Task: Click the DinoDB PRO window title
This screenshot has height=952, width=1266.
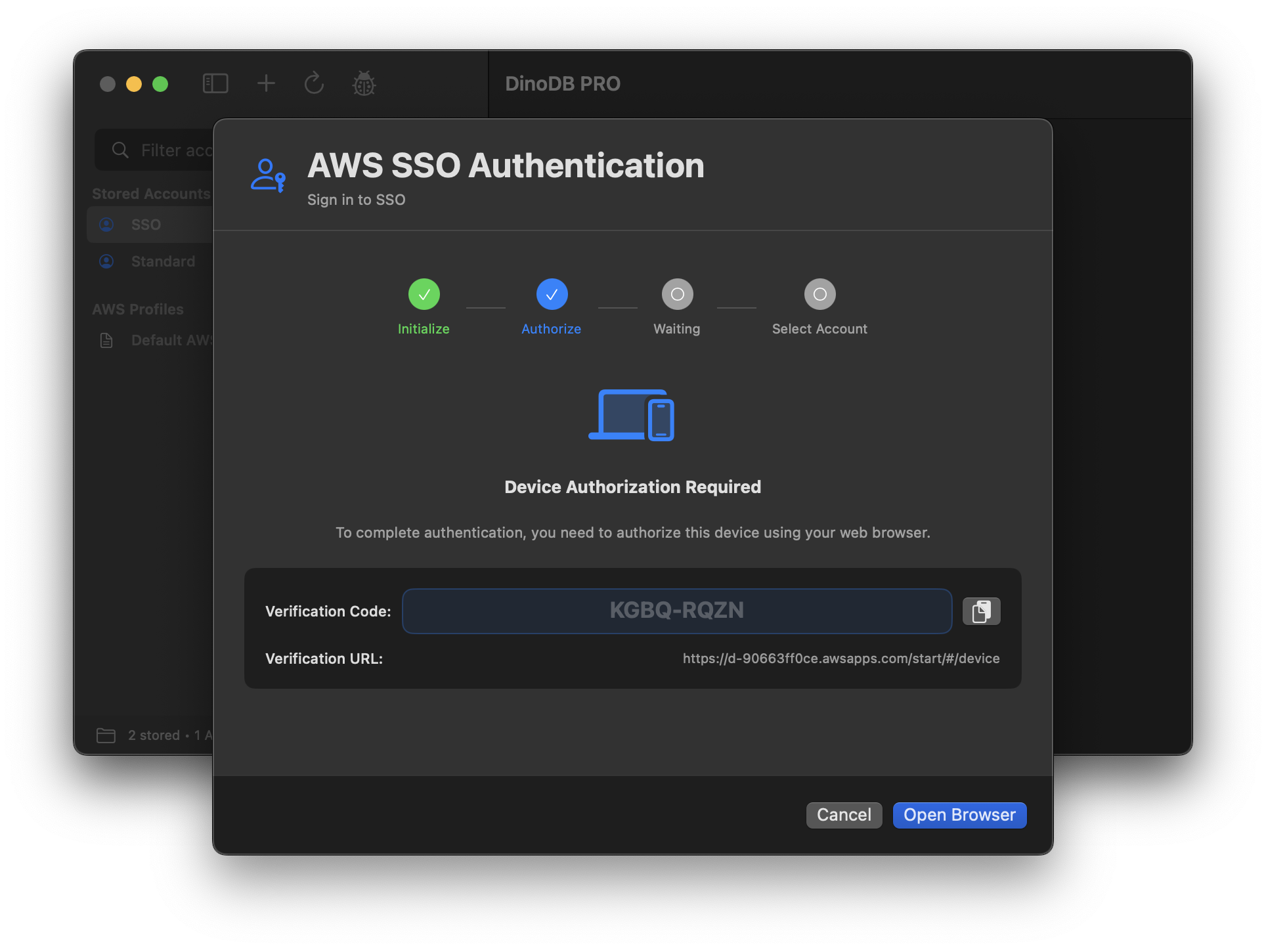Action: click(x=563, y=83)
